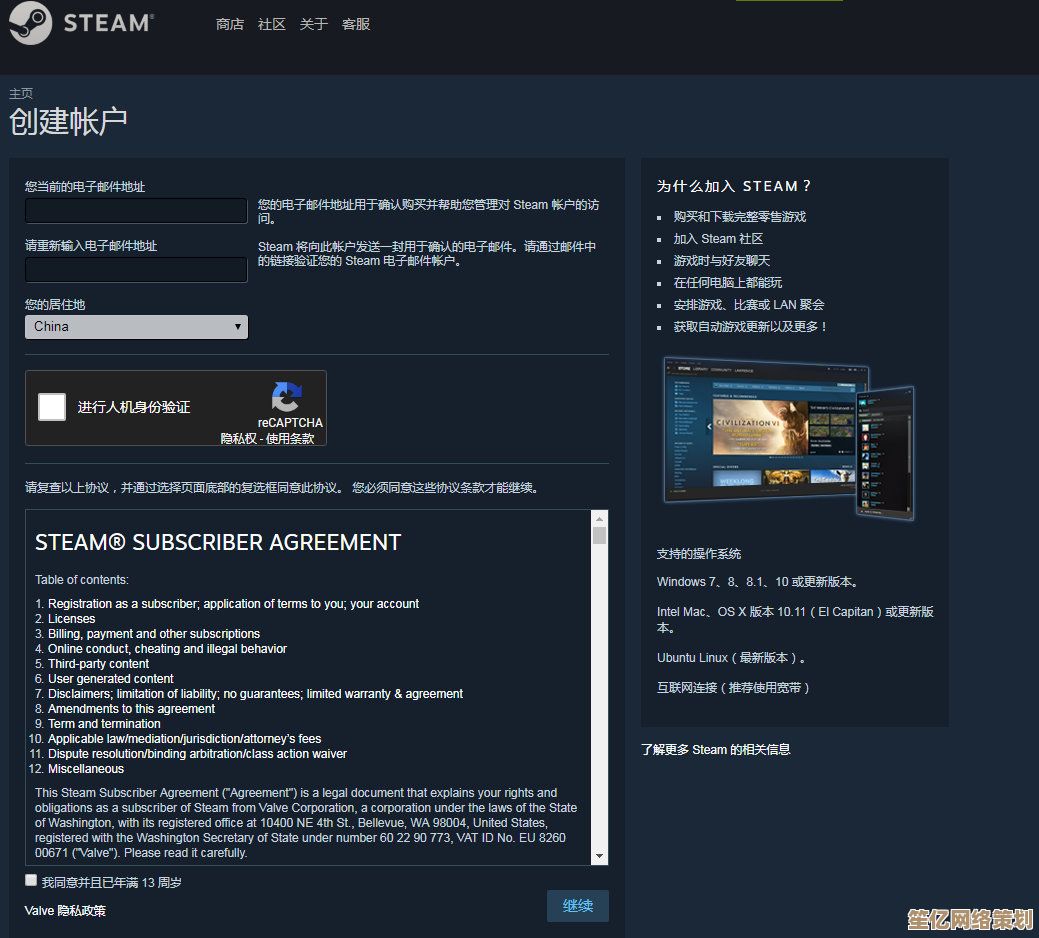Click the 了解更多 Steam 的相关信息 link
1039x938 pixels.
point(715,749)
